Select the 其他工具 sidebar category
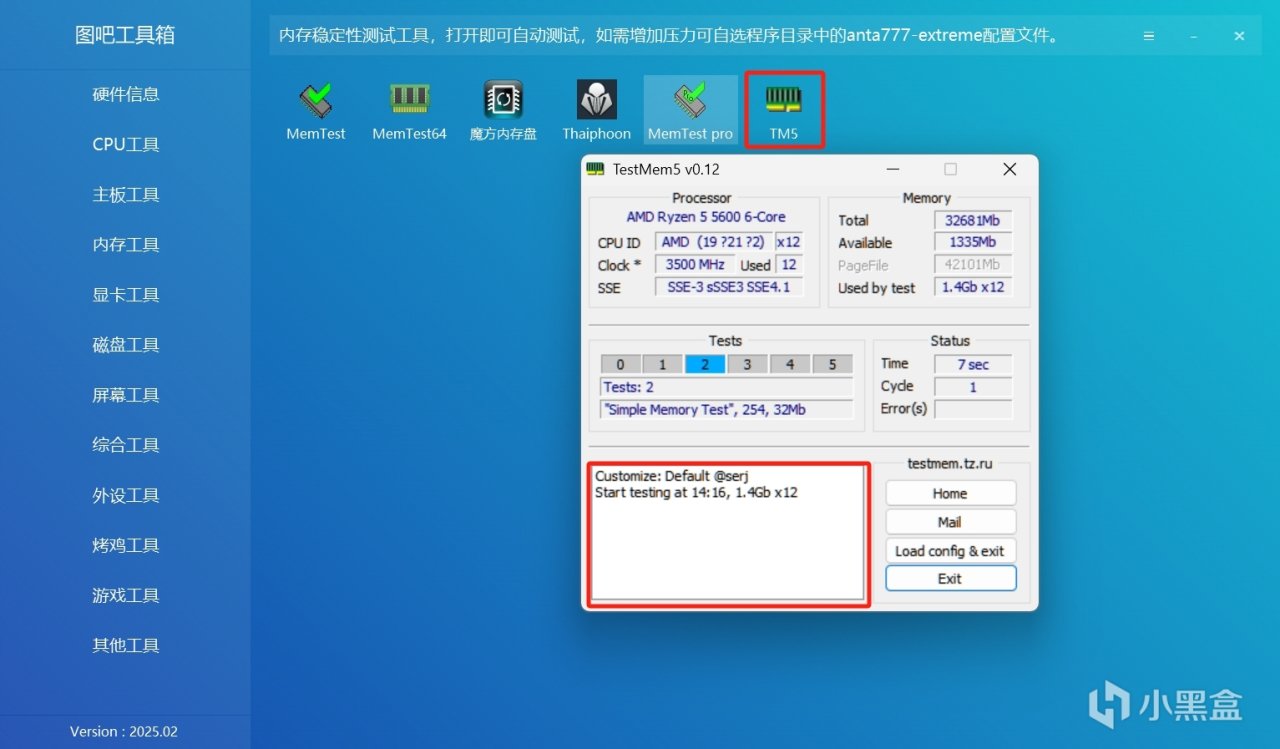The height and width of the screenshot is (749, 1280). click(x=125, y=645)
